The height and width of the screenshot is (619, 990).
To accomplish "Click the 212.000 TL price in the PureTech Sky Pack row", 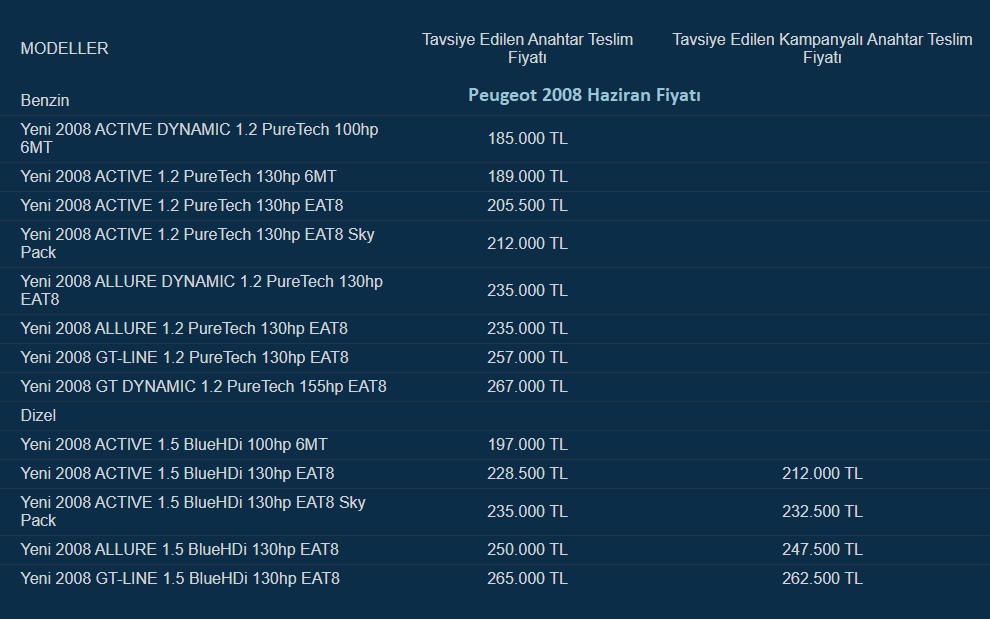I will [527, 243].
